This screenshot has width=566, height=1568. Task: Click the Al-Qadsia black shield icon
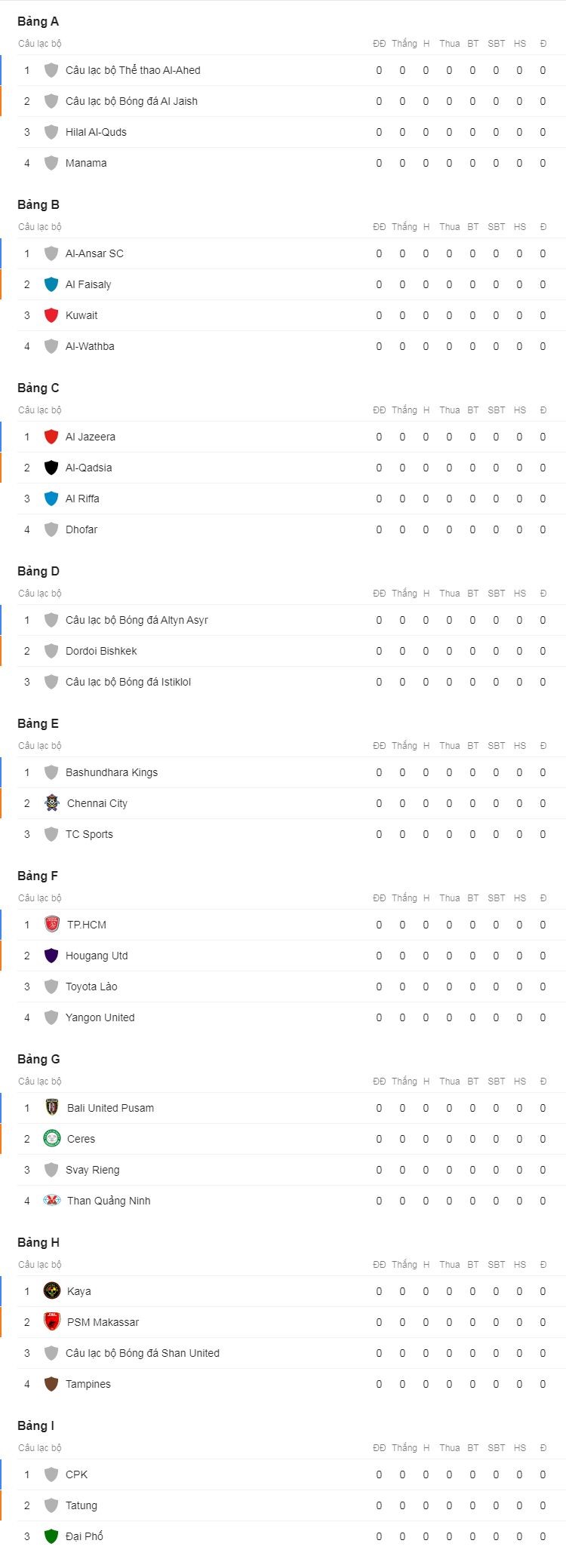51,467
